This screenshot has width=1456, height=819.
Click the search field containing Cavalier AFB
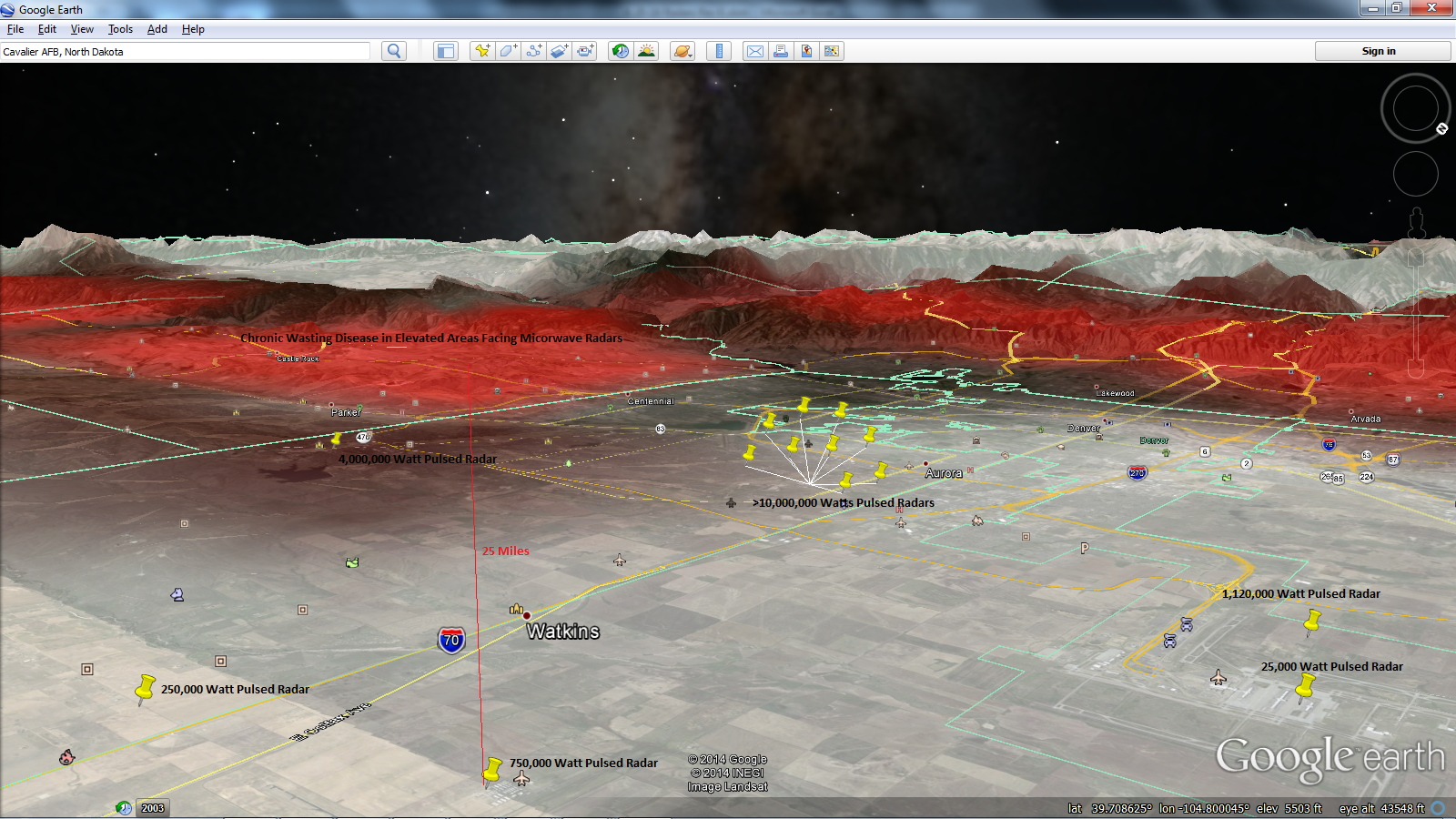(x=185, y=52)
